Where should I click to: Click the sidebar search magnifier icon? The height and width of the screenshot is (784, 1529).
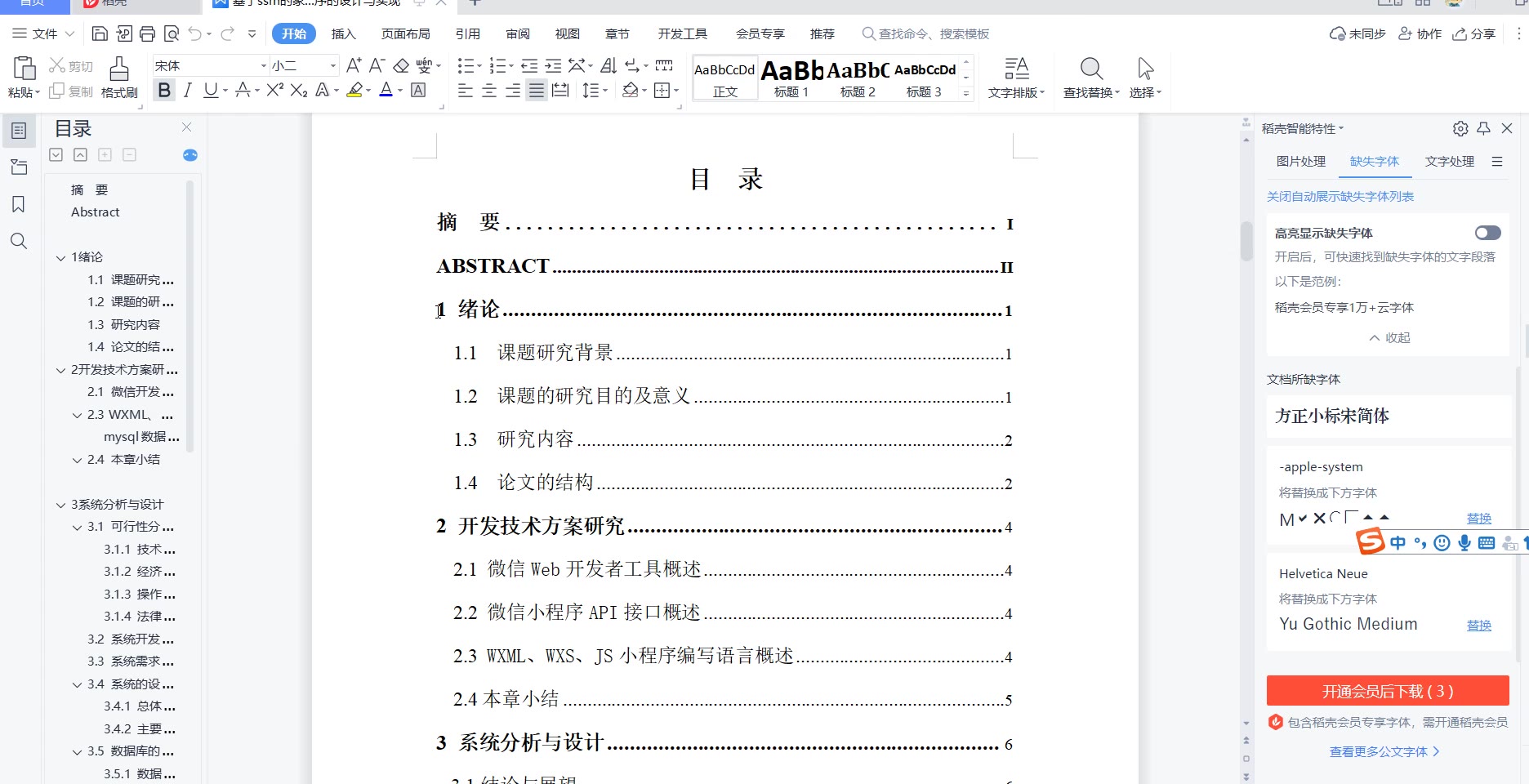(x=19, y=241)
